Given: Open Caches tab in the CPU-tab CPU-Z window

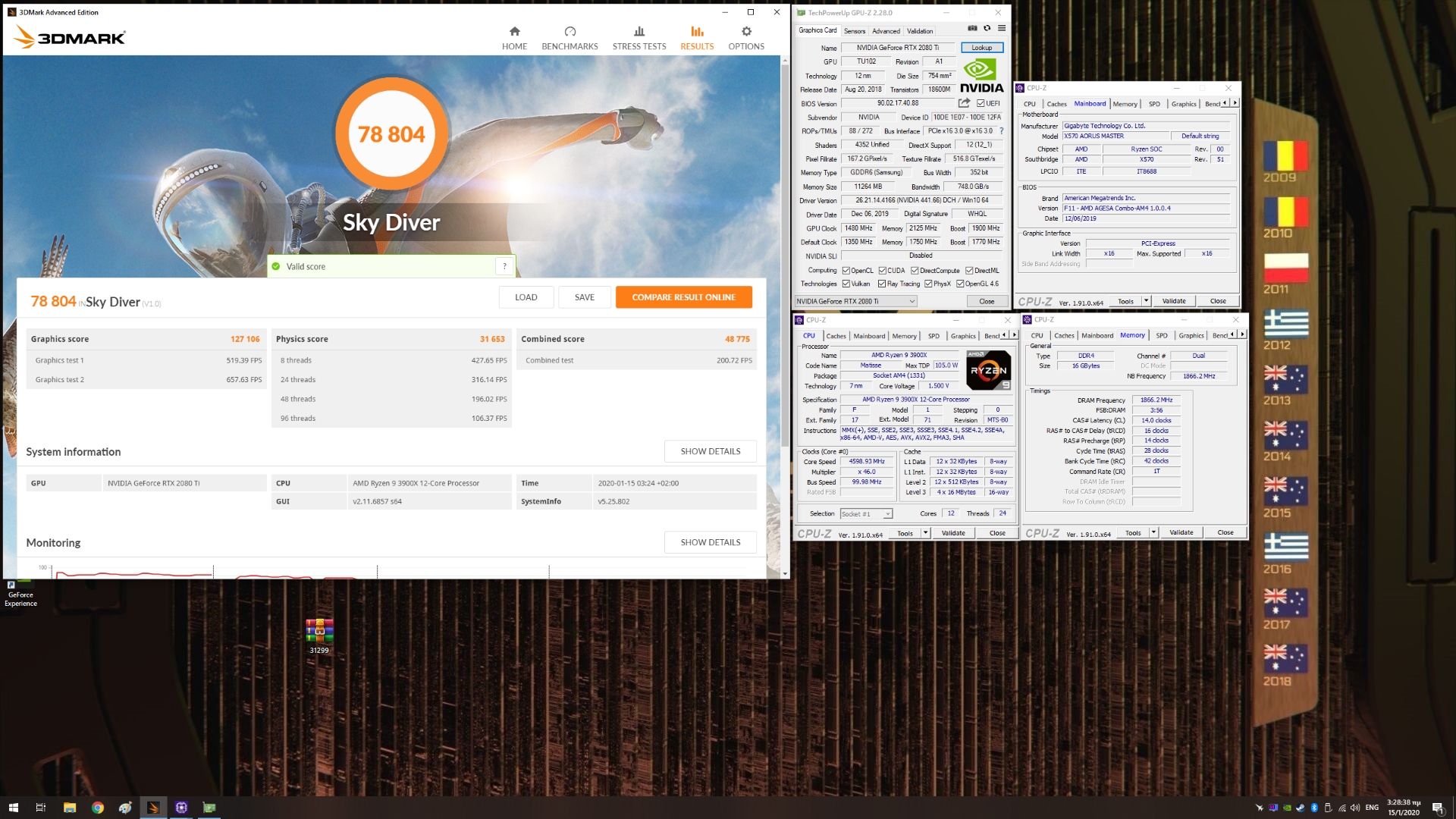Looking at the screenshot, I should (x=836, y=336).
